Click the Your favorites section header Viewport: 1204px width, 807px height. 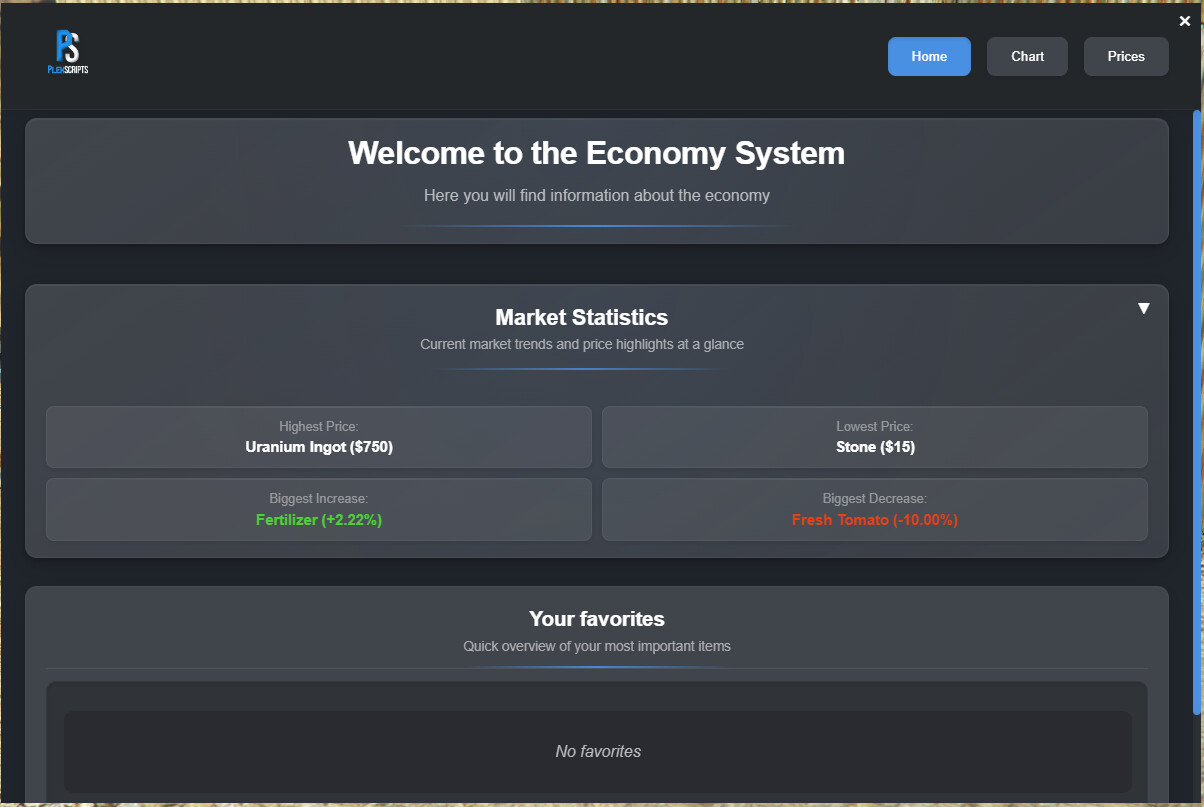pyautogui.click(x=597, y=618)
